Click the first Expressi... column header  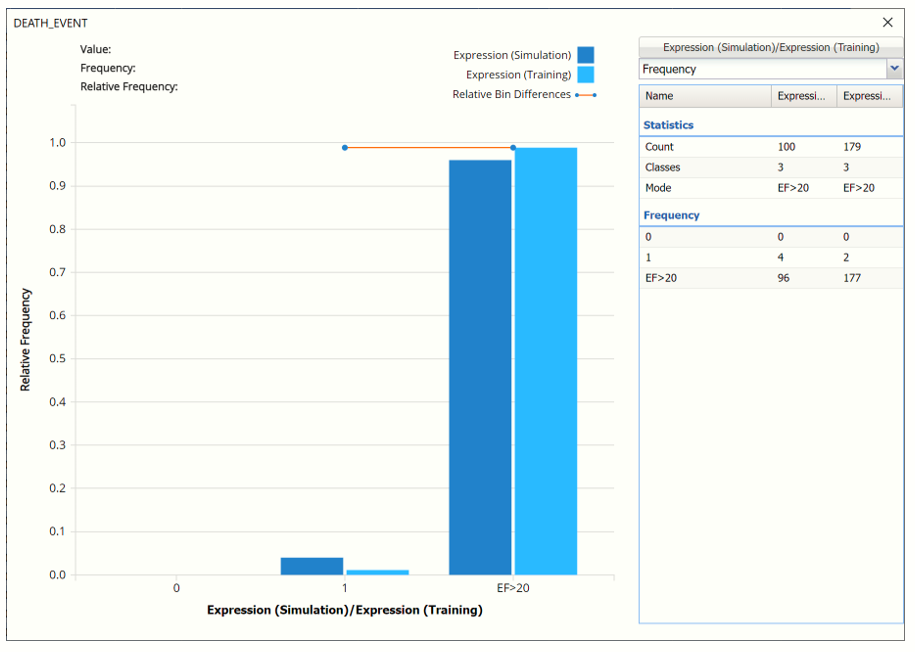[x=803, y=96]
